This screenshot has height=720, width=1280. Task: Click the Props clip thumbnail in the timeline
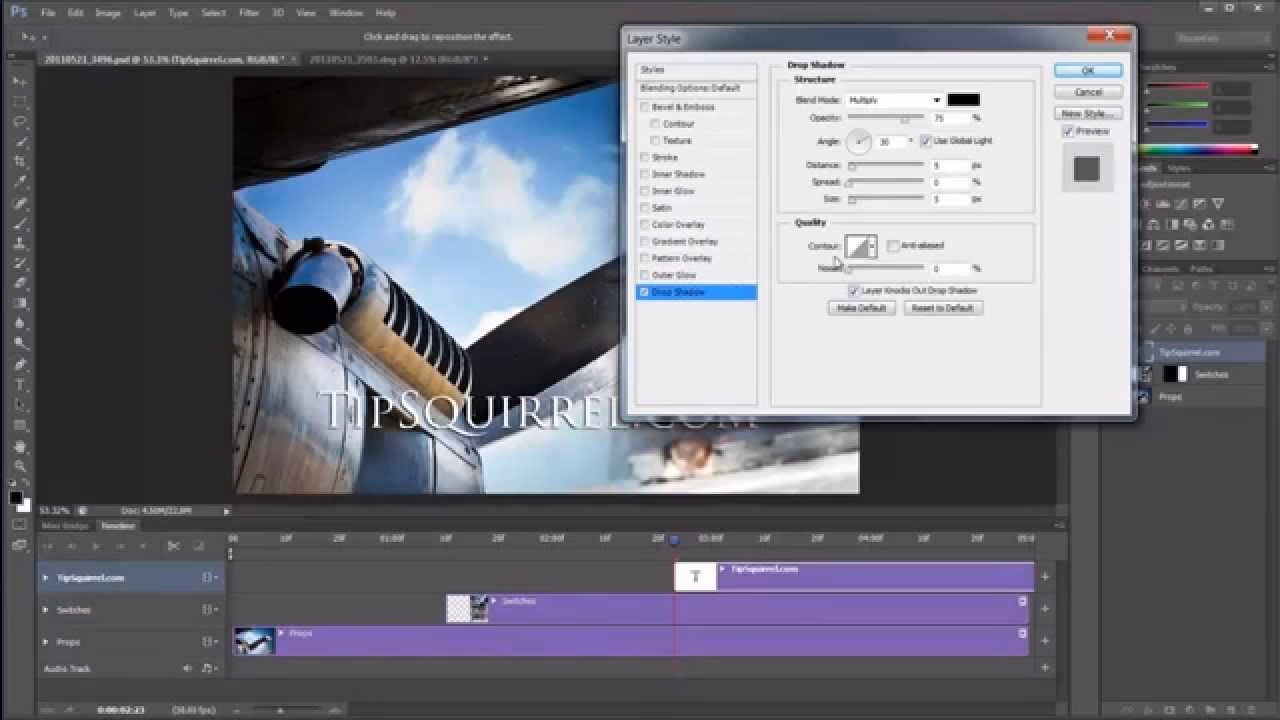[255, 640]
